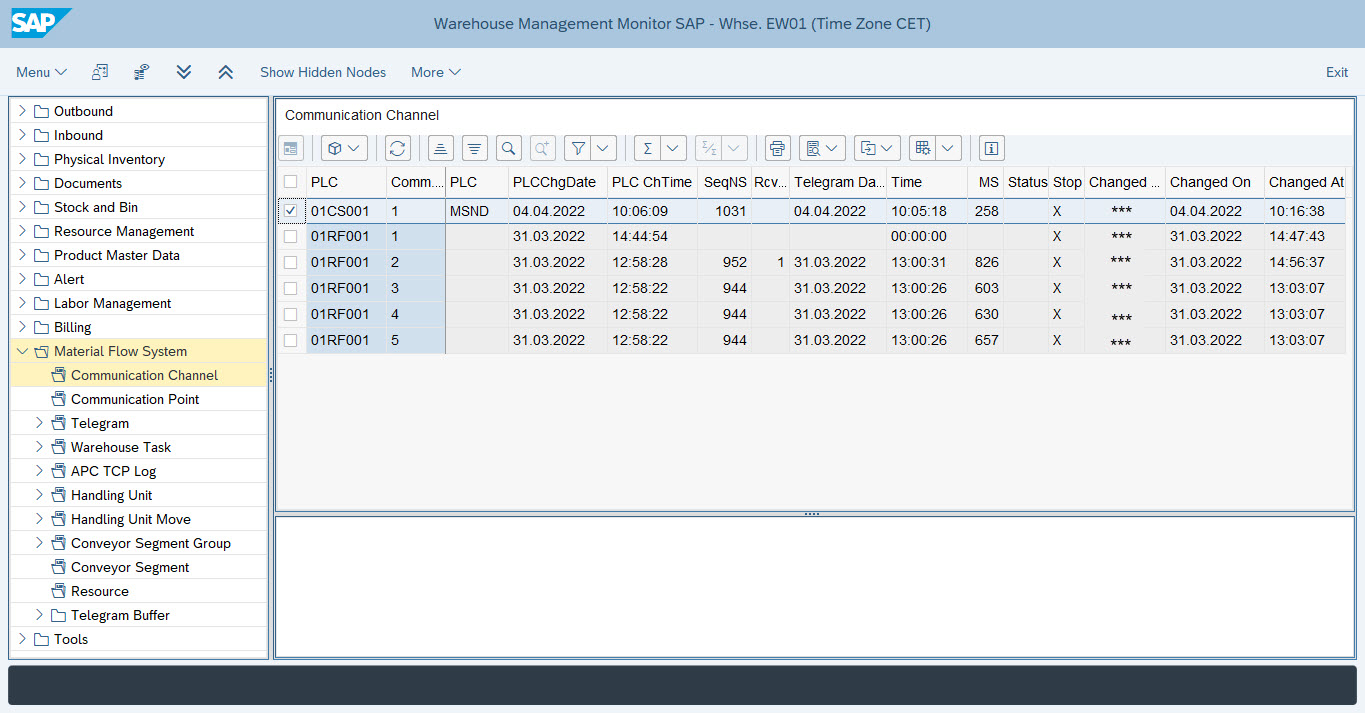Select the Billing tree item
This screenshot has height=713, width=1365.
click(72, 327)
